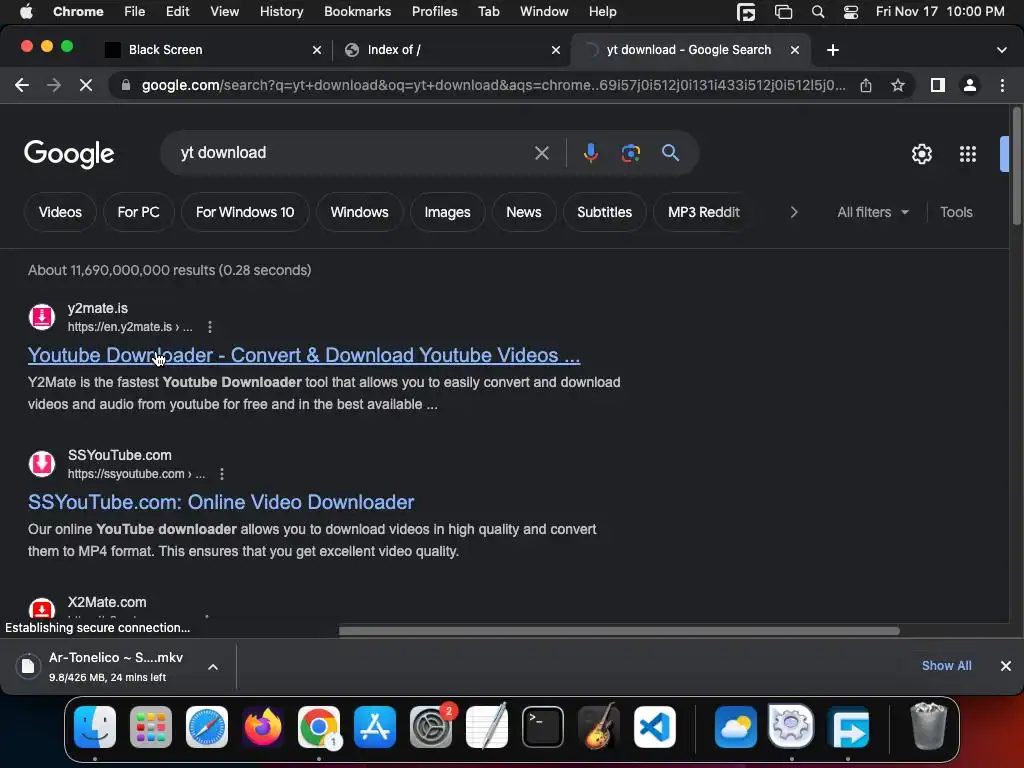
Task: Open App Store from the Dock
Action: coord(375,727)
